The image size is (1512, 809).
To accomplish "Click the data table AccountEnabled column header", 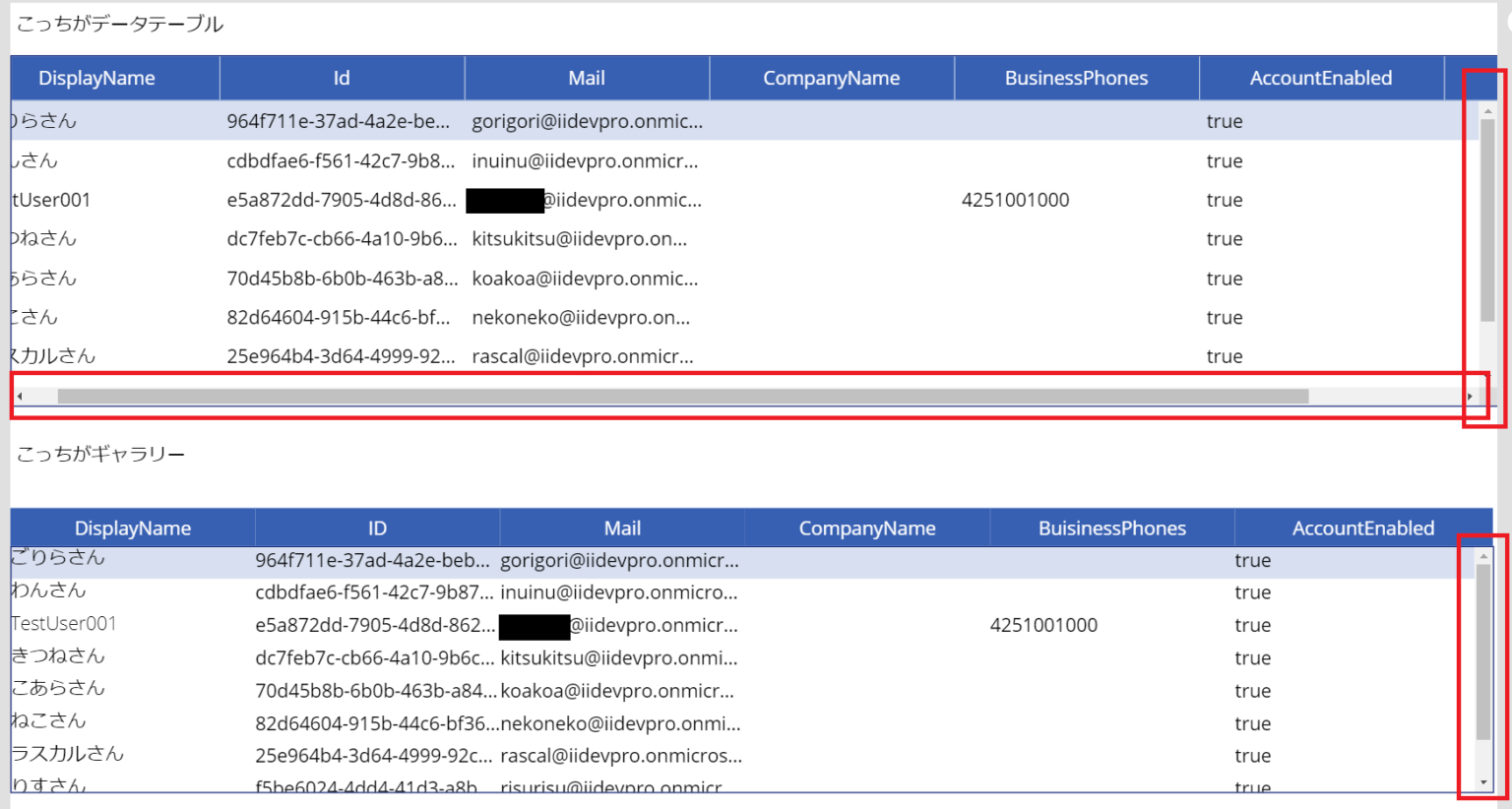I will [1321, 78].
